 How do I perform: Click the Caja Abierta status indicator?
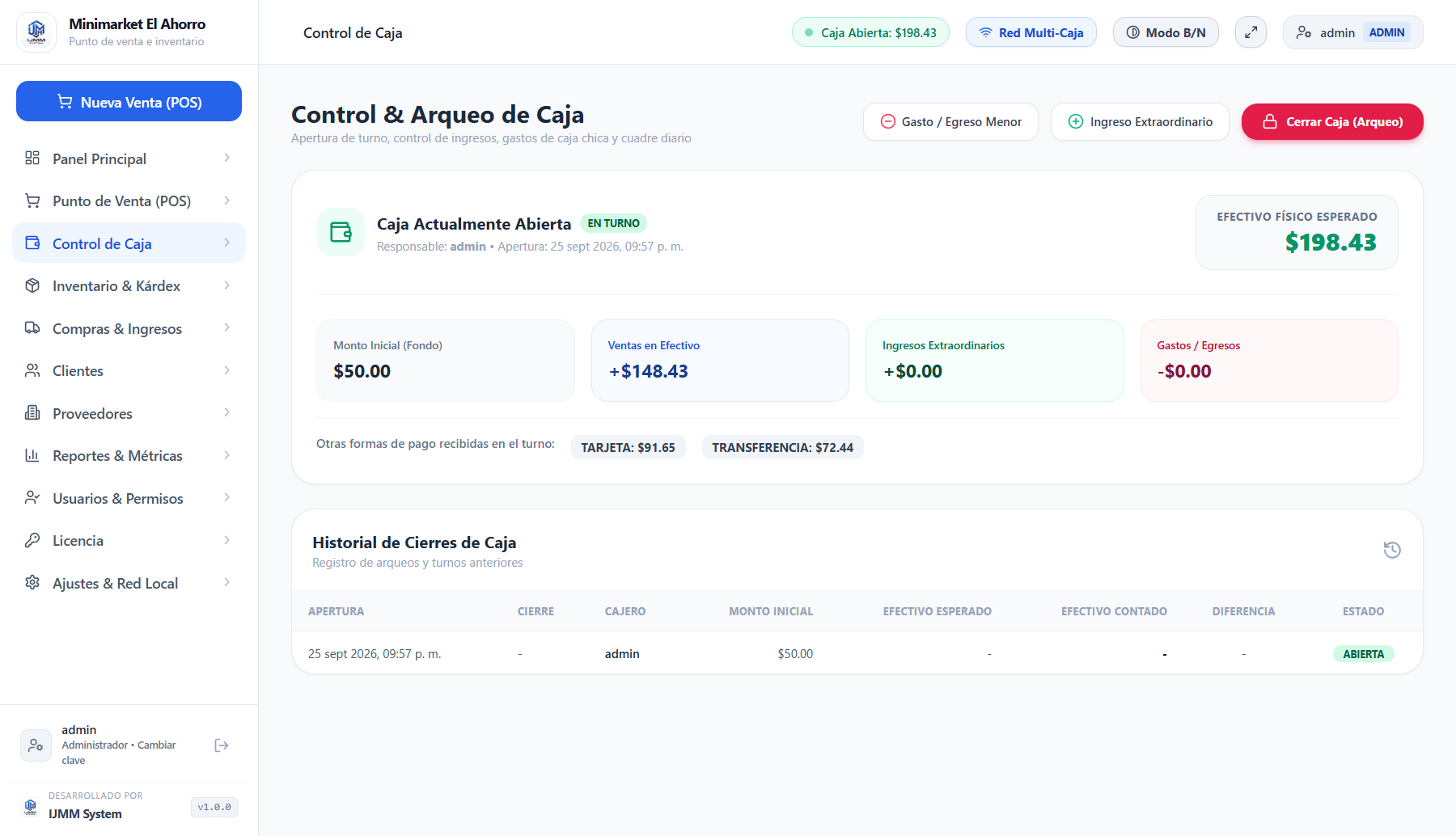click(x=870, y=32)
